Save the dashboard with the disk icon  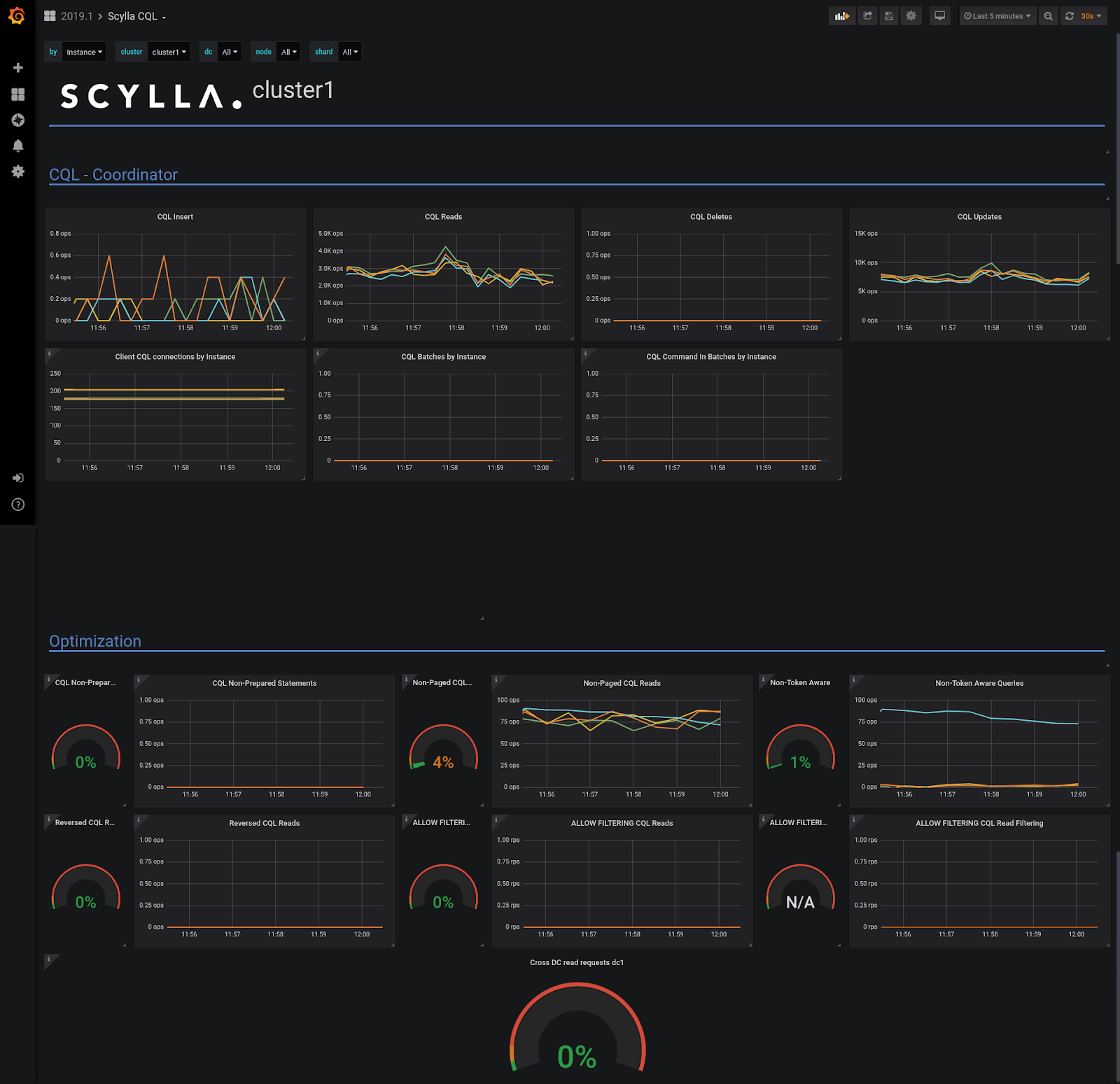[889, 16]
